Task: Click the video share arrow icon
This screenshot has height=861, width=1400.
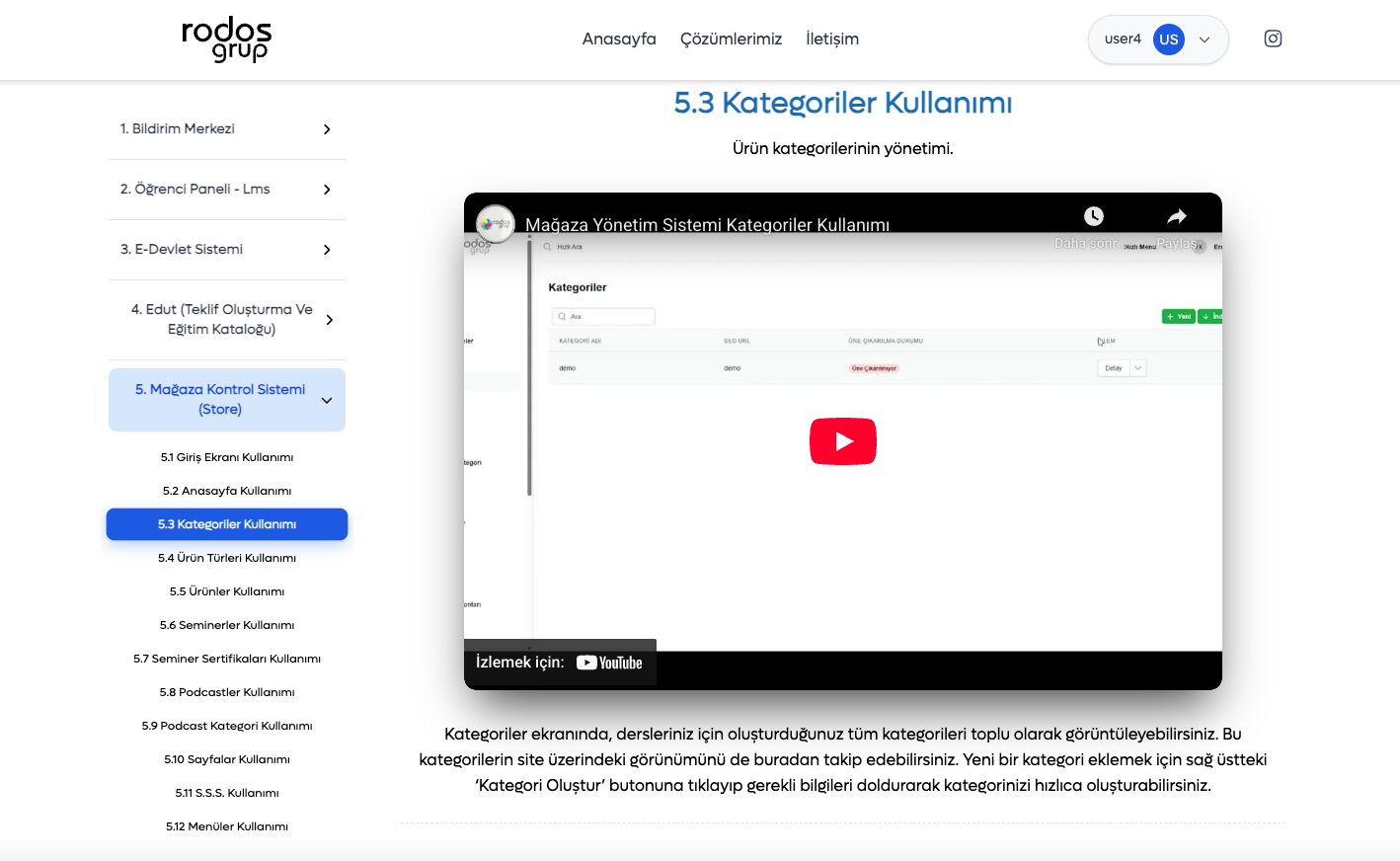Action: pyautogui.click(x=1176, y=216)
